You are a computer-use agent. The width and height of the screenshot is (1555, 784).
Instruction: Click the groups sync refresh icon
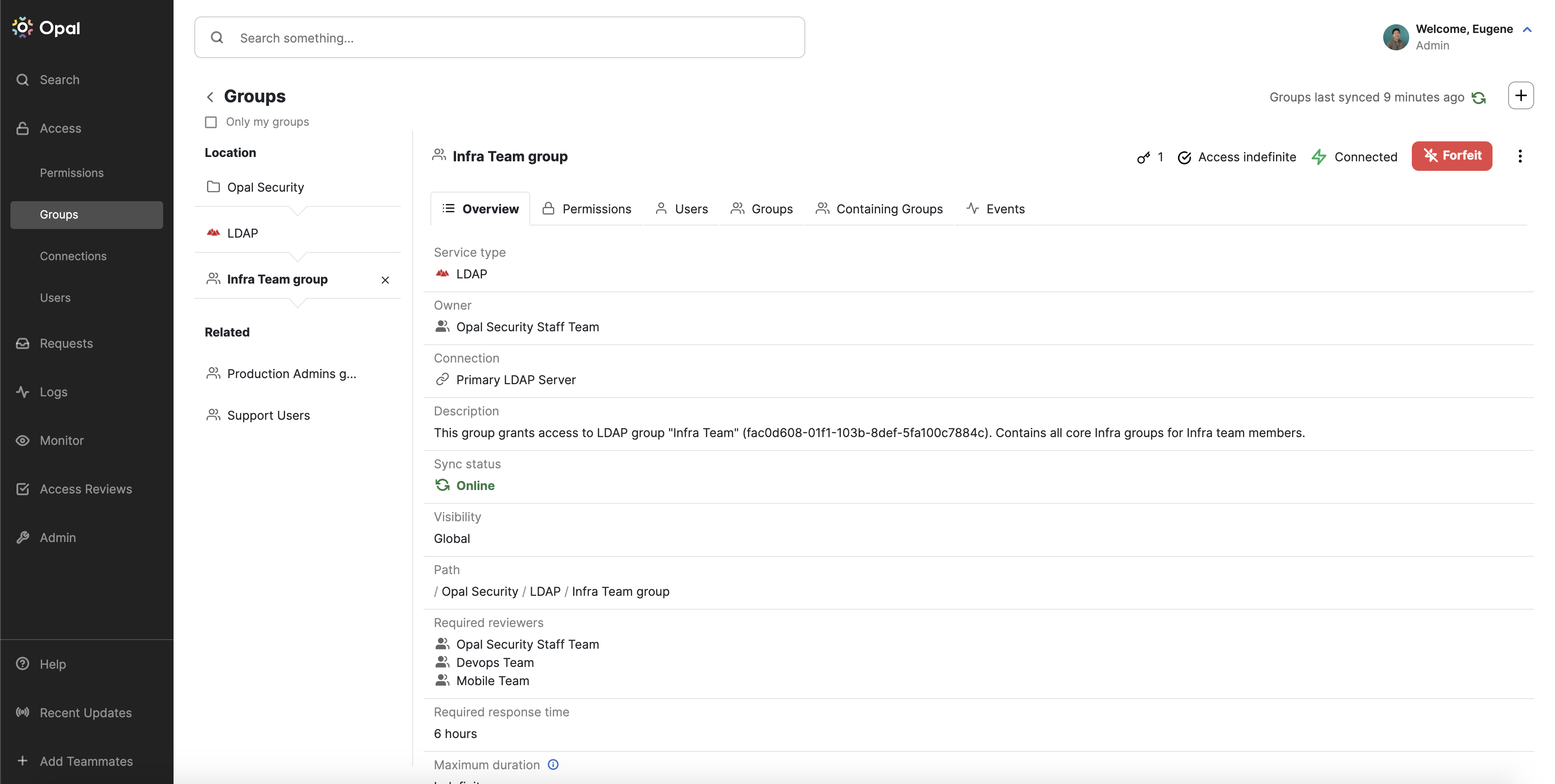coord(1478,98)
